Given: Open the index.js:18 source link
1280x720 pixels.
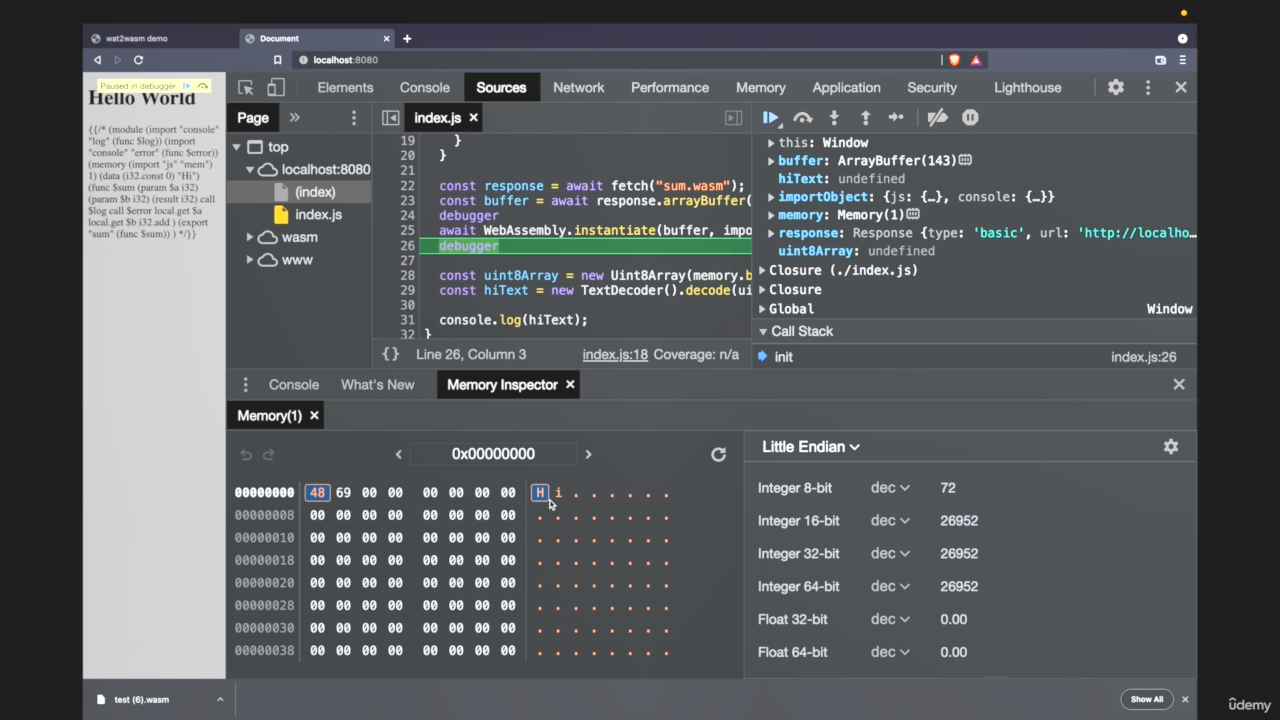Looking at the screenshot, I should [615, 354].
